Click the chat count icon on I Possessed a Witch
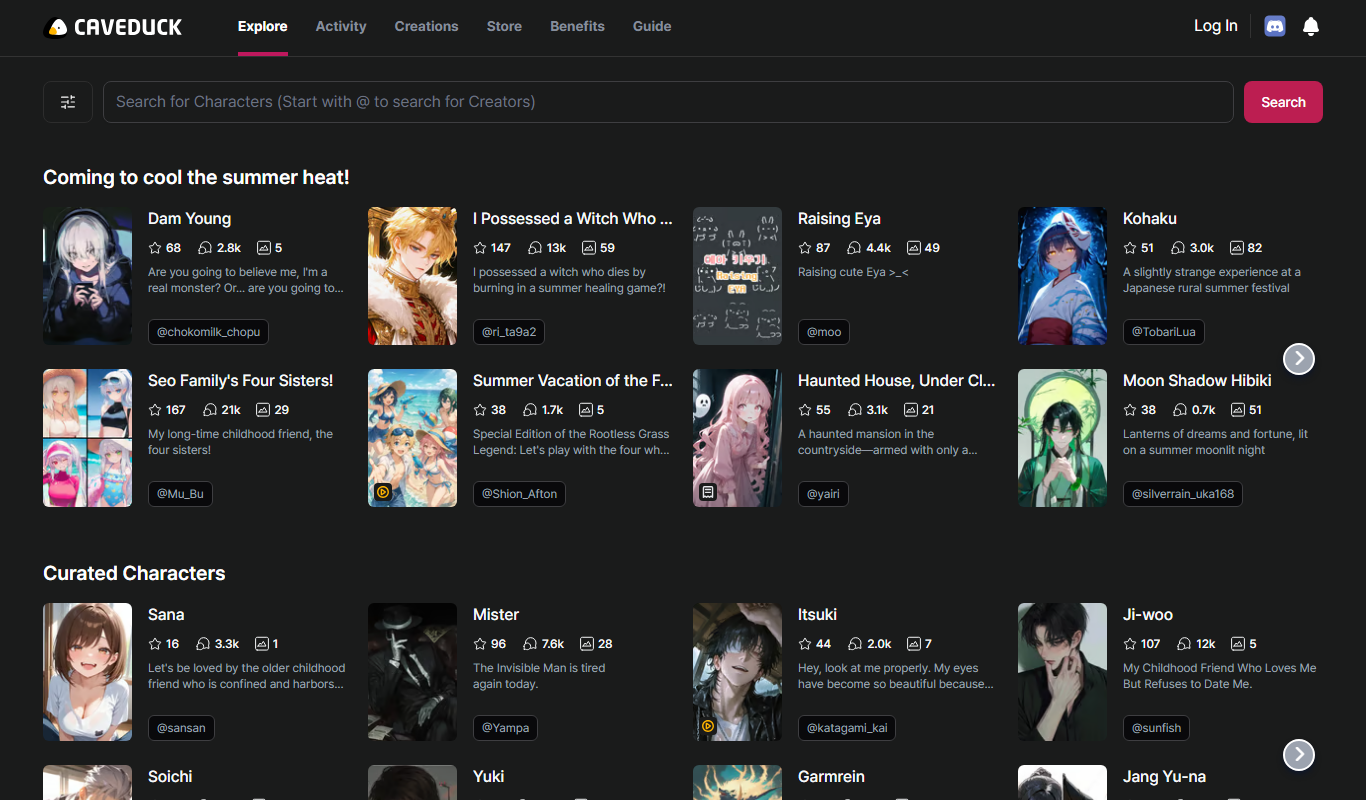This screenshot has height=800, width=1366. (x=534, y=248)
